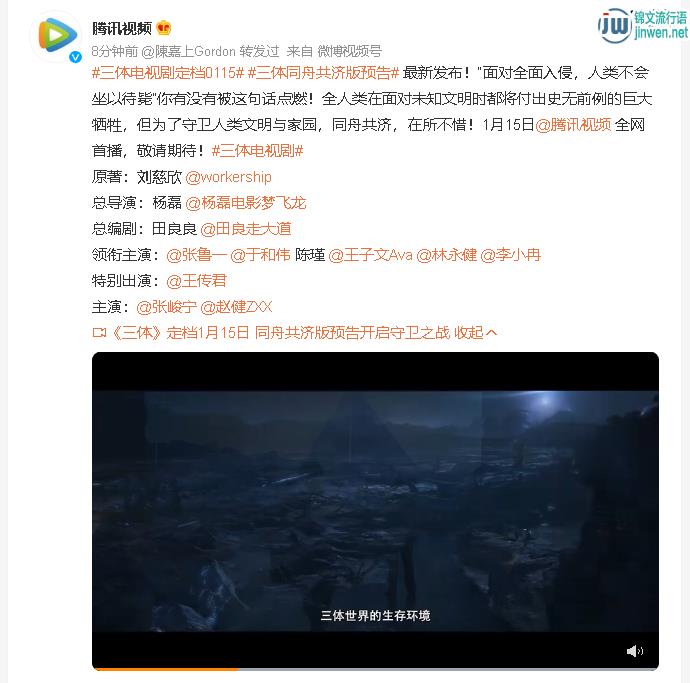Click the jinwen.net watermark logo
Viewport: 690px width, 683px height.
point(642,26)
